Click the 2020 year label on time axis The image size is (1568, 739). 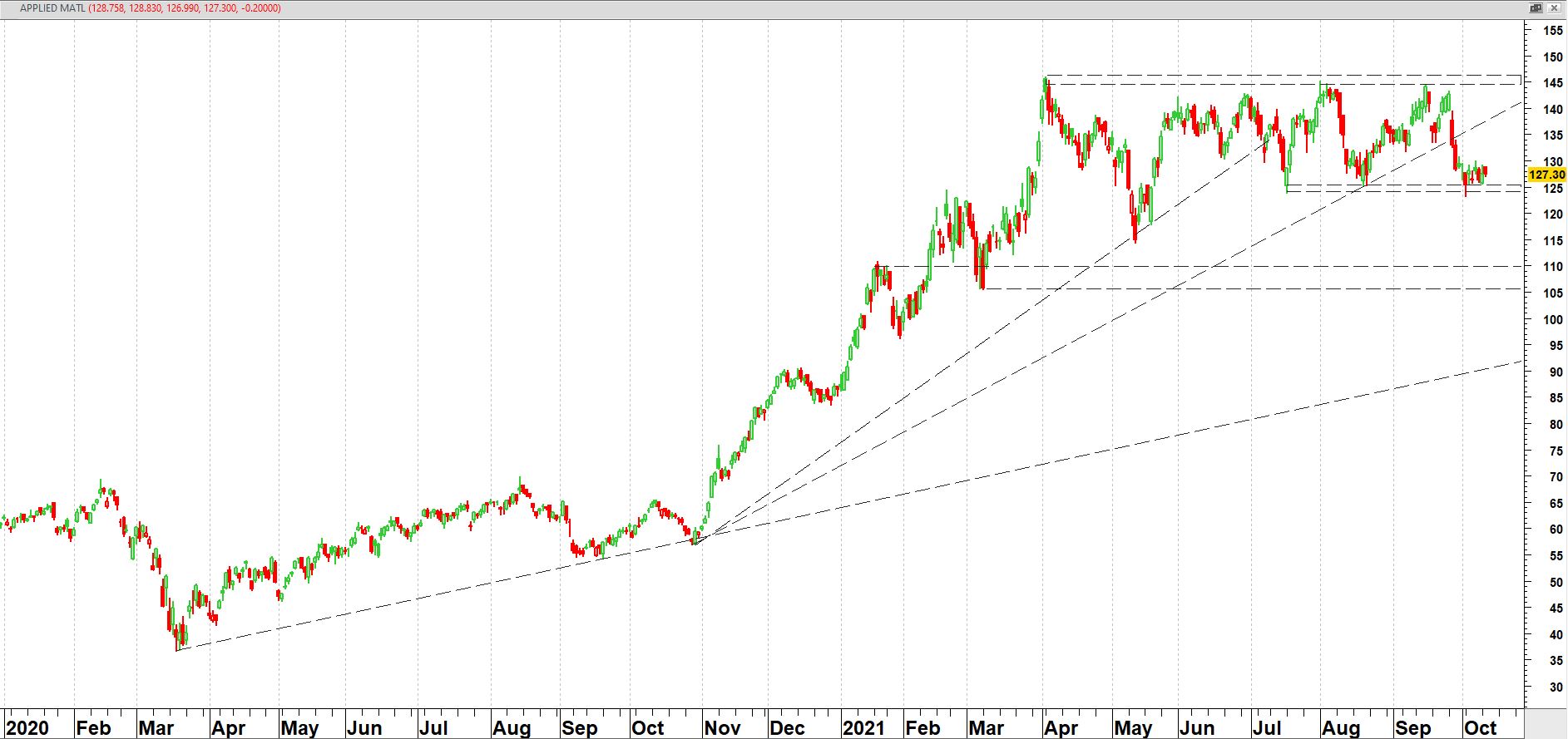(x=28, y=728)
